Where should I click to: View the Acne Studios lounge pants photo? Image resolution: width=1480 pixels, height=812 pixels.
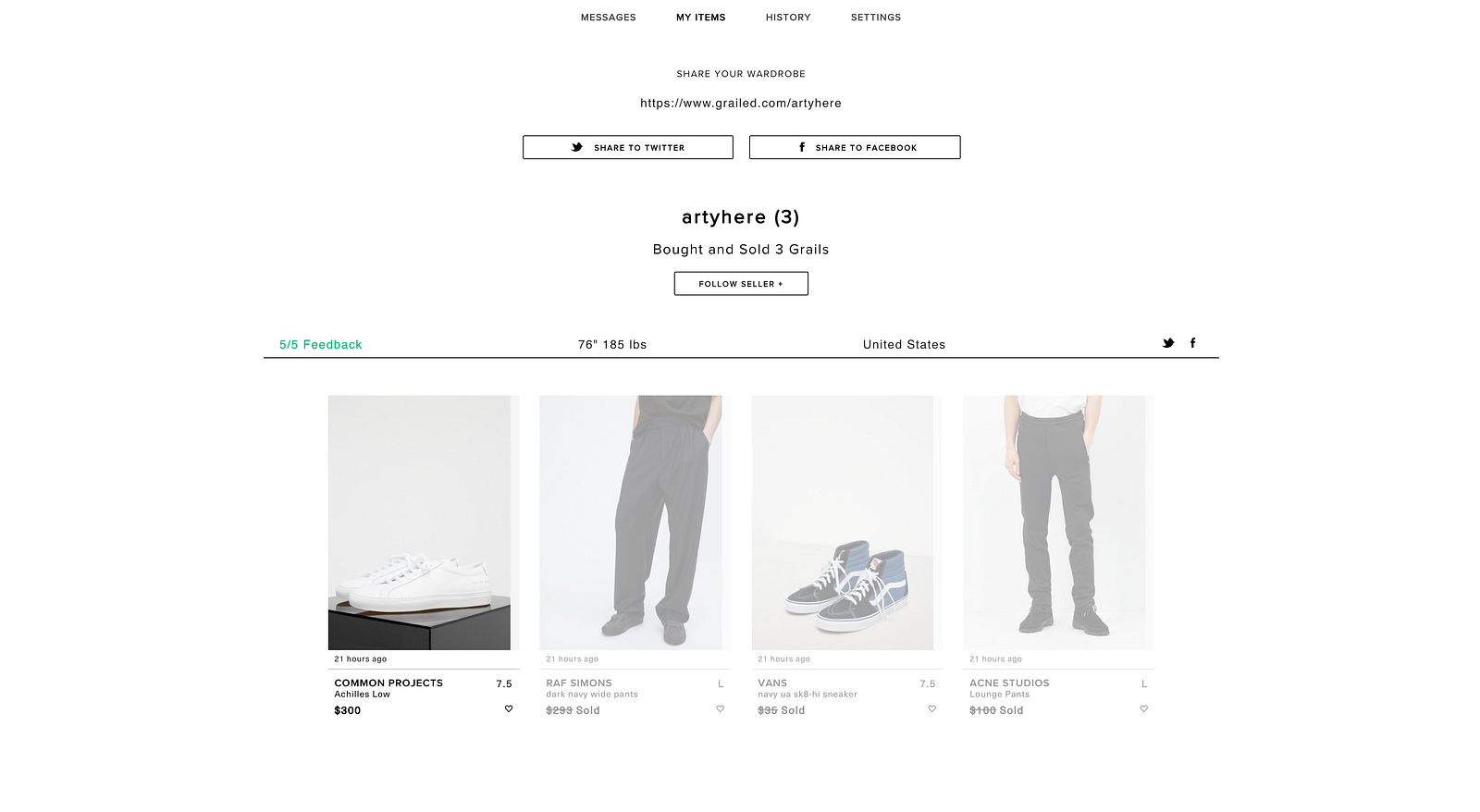click(1054, 523)
